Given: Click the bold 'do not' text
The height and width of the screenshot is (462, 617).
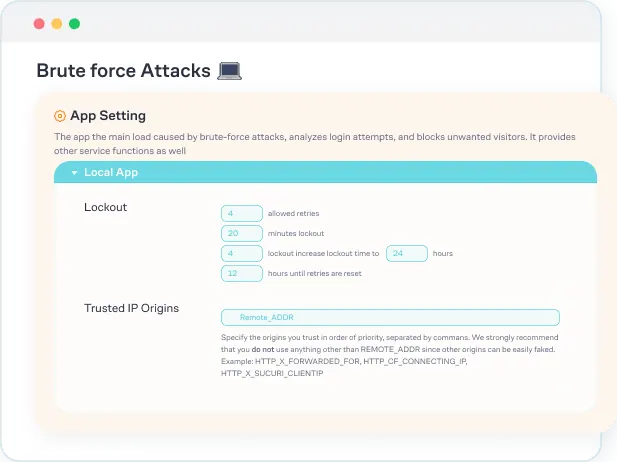Looking at the screenshot, I should coord(263,349).
